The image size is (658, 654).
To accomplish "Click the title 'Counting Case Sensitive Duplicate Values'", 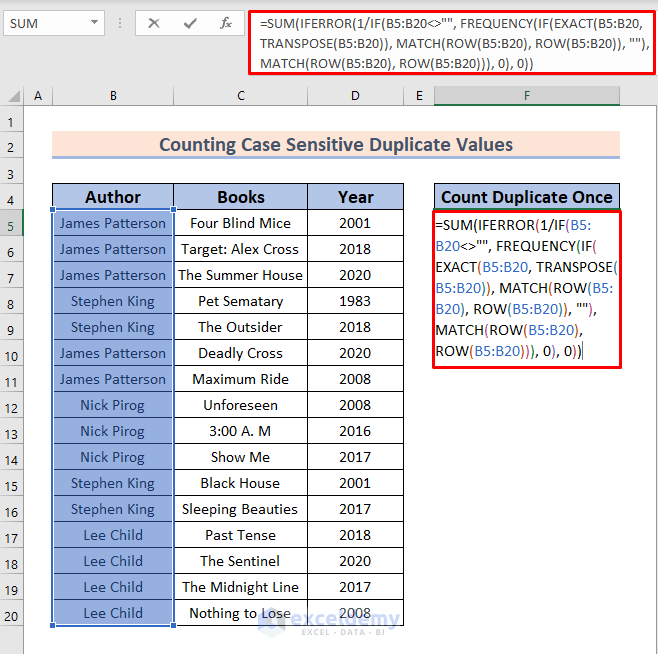I will 336,145.
